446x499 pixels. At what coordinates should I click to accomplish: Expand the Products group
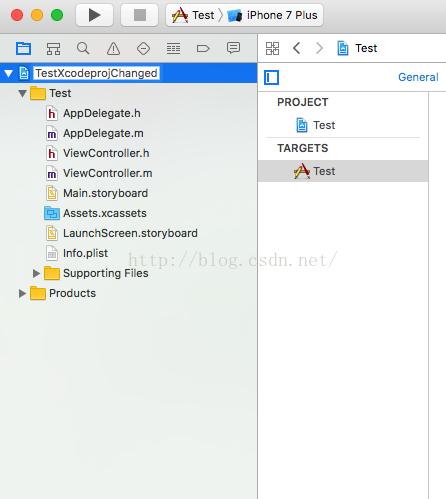(22, 293)
